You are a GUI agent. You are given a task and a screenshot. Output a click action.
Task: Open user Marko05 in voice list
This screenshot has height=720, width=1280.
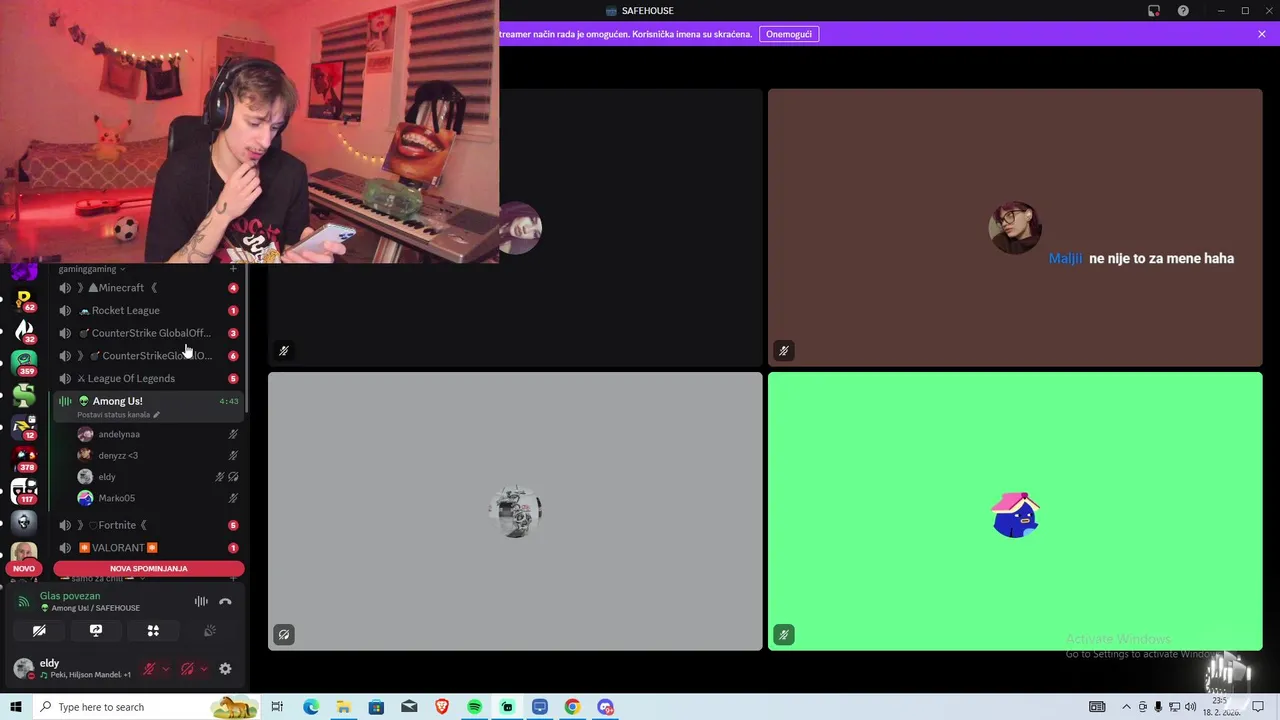158,498
